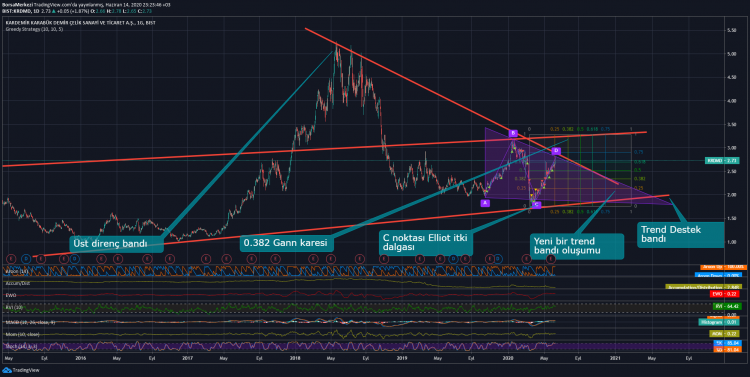Click the EWO indicator label
Image resolution: width=750 pixels, height=377 pixels.
[11, 295]
